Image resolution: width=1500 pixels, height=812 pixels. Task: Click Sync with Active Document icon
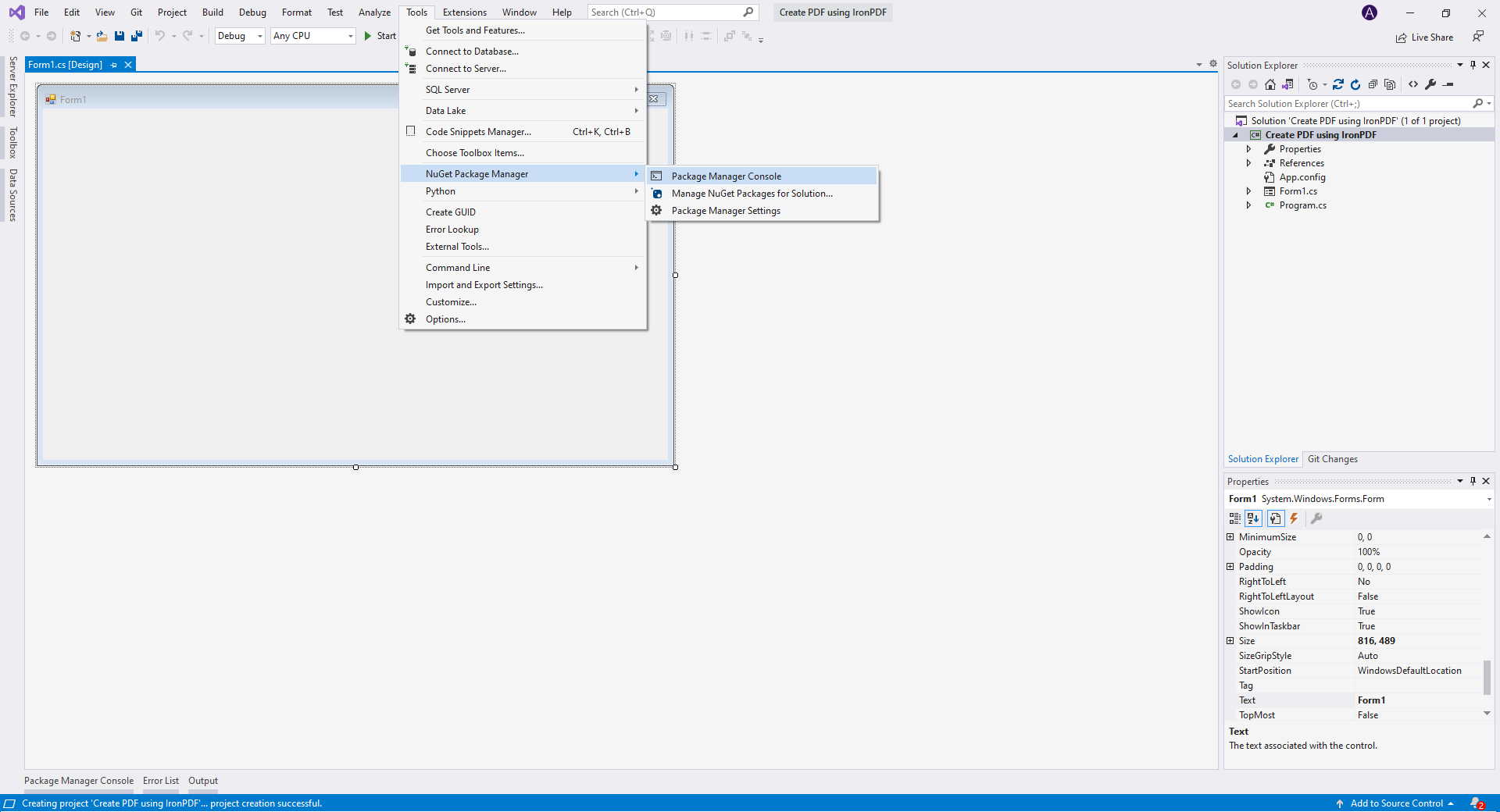pos(1338,84)
